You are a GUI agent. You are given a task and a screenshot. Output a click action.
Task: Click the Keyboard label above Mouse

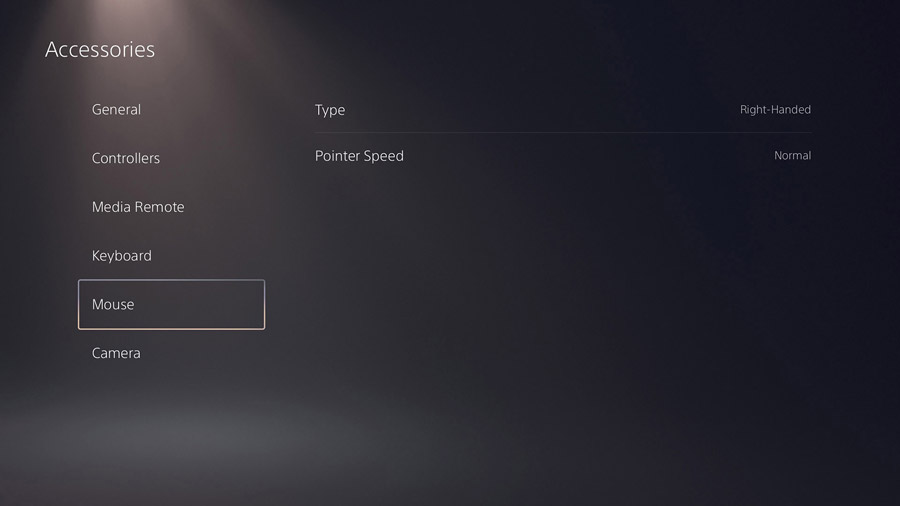tap(122, 256)
